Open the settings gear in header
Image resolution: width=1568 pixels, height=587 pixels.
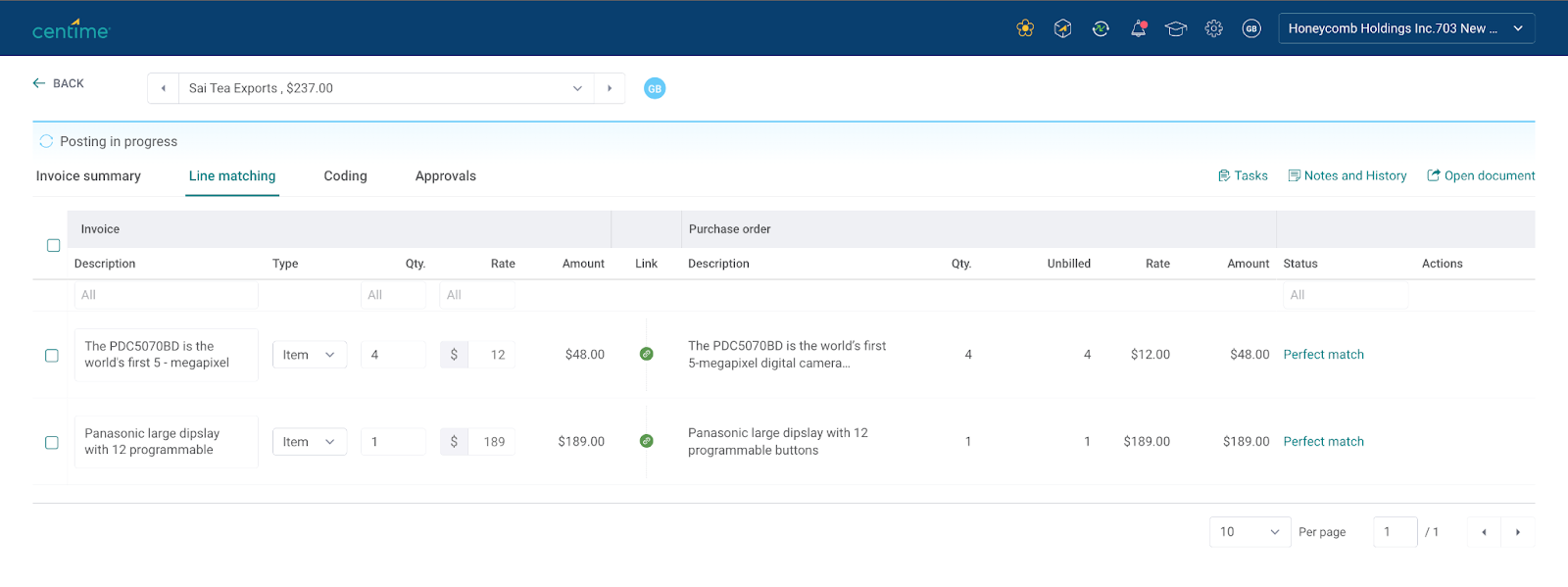[1213, 28]
